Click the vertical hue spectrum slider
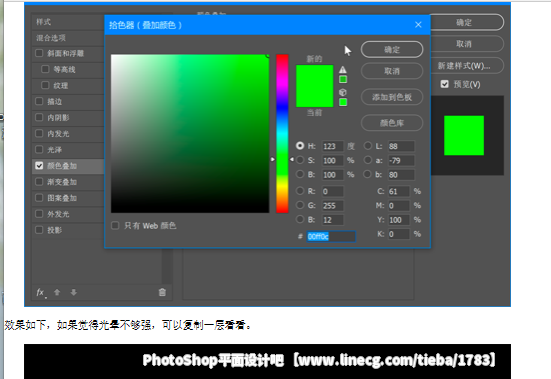This screenshot has height=379, width=551. tap(282, 133)
